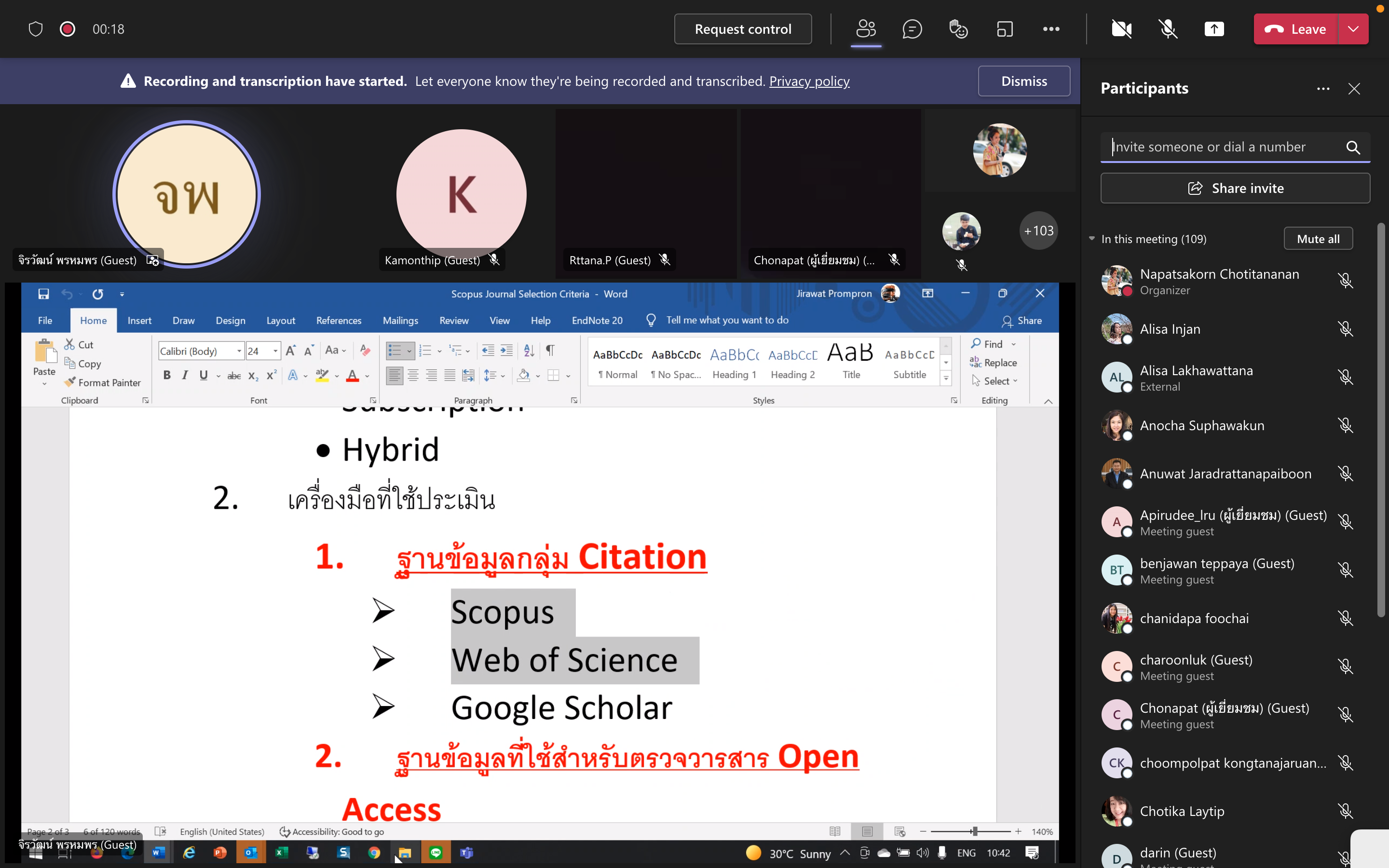
Task: Toggle Bold formatting in Word
Action: tap(166, 376)
